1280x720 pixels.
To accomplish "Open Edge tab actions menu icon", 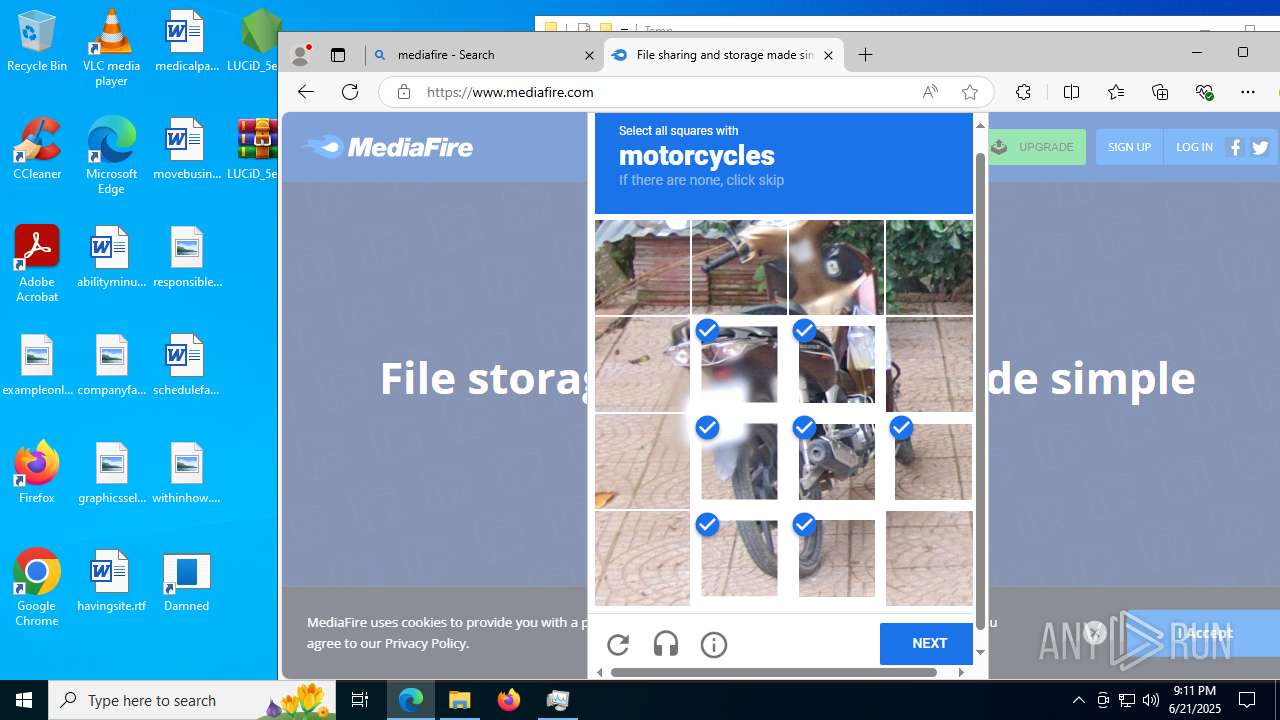I will (338, 55).
